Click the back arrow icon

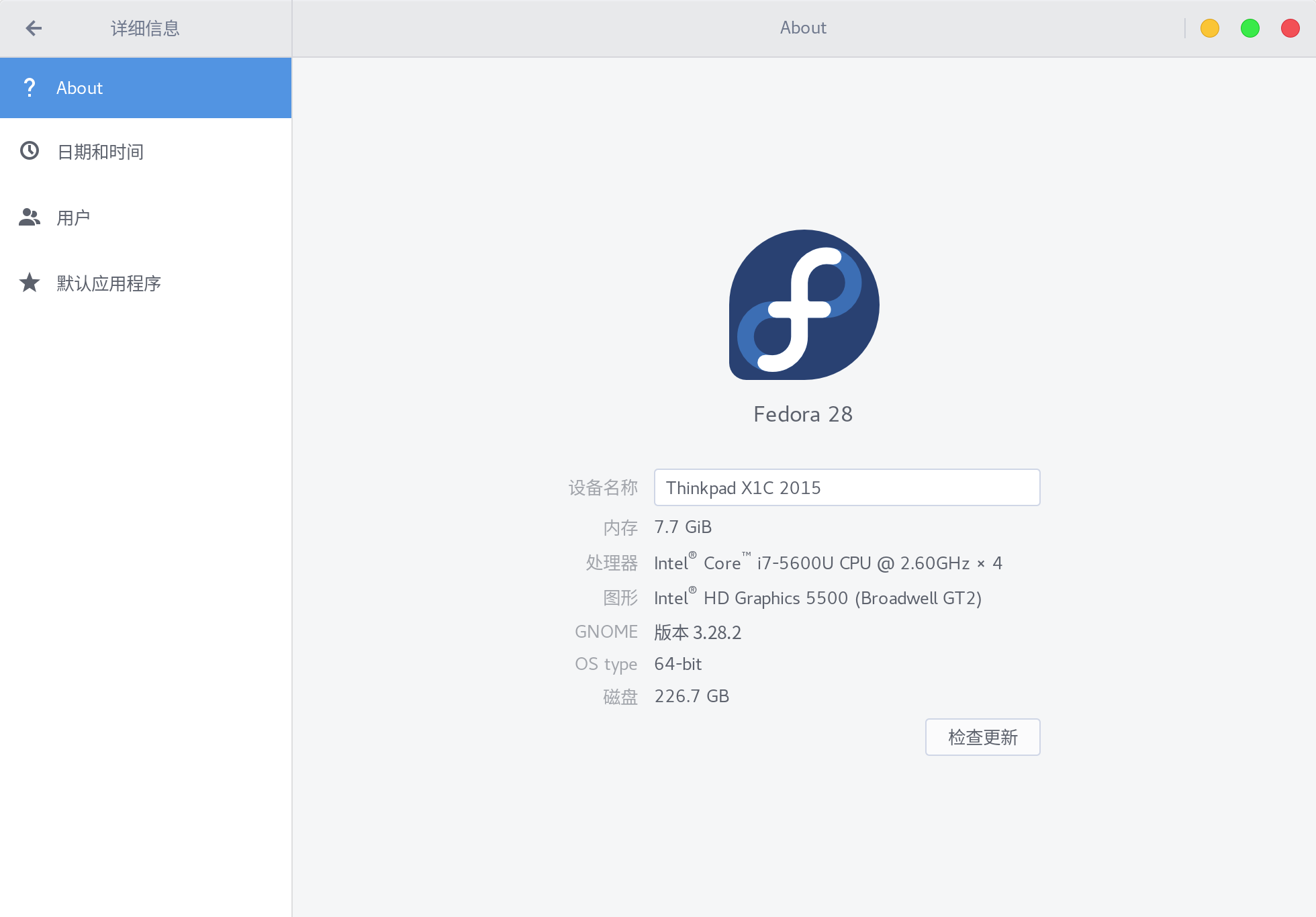pos(34,28)
